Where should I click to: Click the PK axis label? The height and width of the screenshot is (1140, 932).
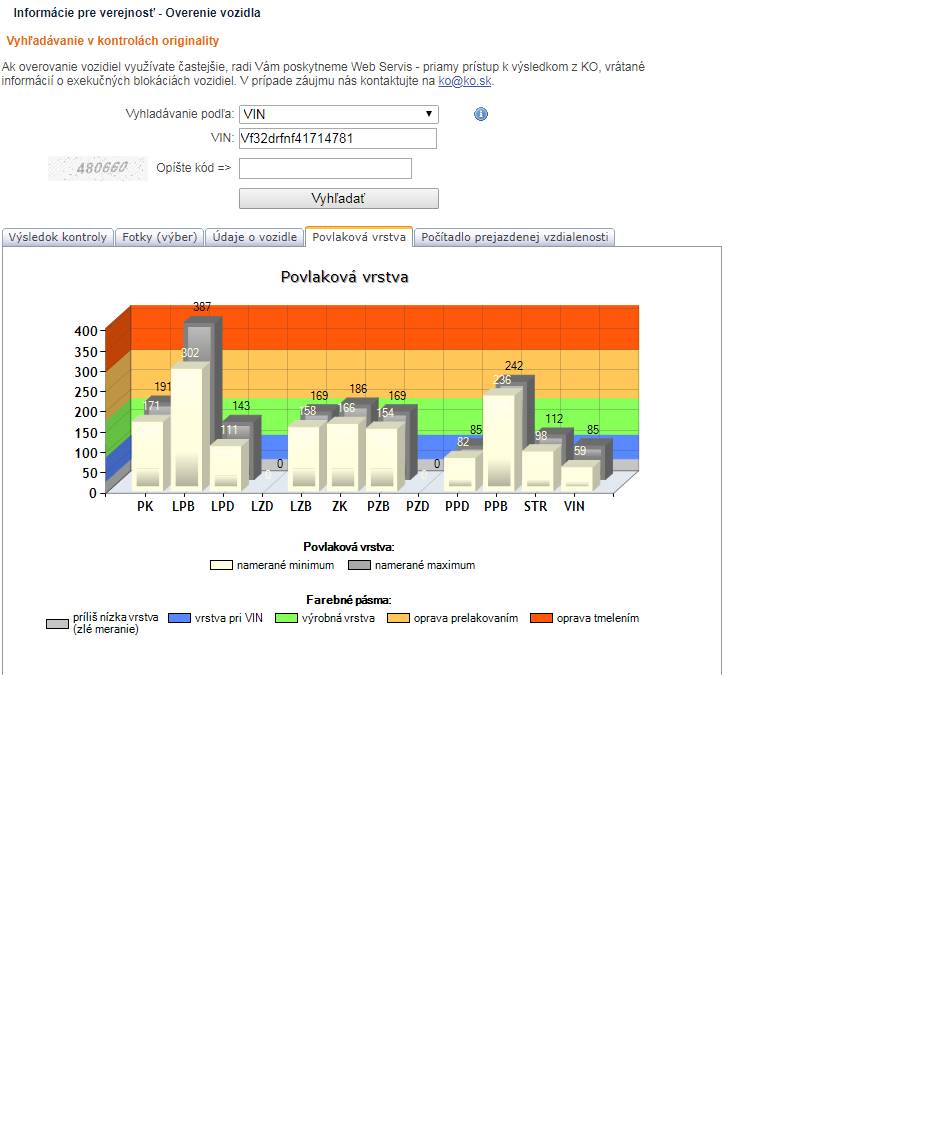pos(145,506)
